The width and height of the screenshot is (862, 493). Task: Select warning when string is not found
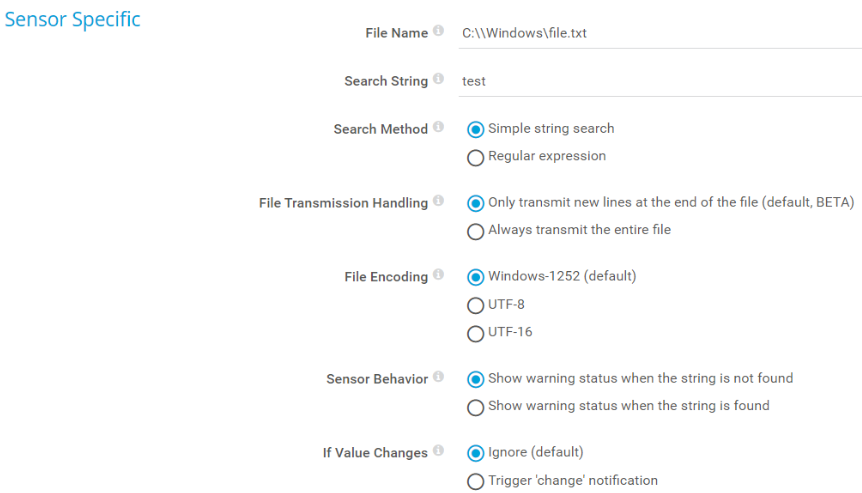[x=476, y=379]
